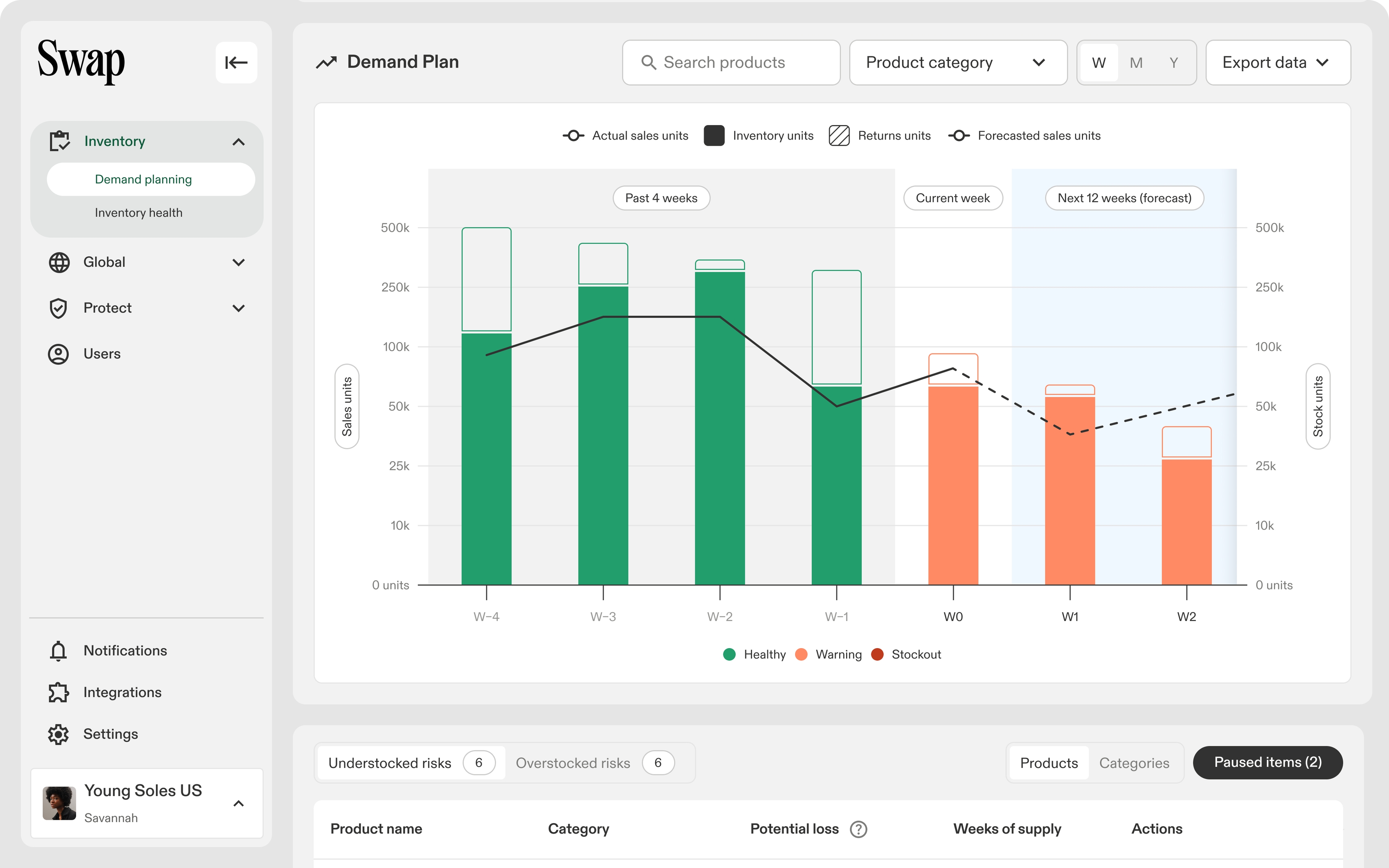This screenshot has height=868, width=1389.
Task: Expand the Export data dropdown
Action: click(1278, 63)
